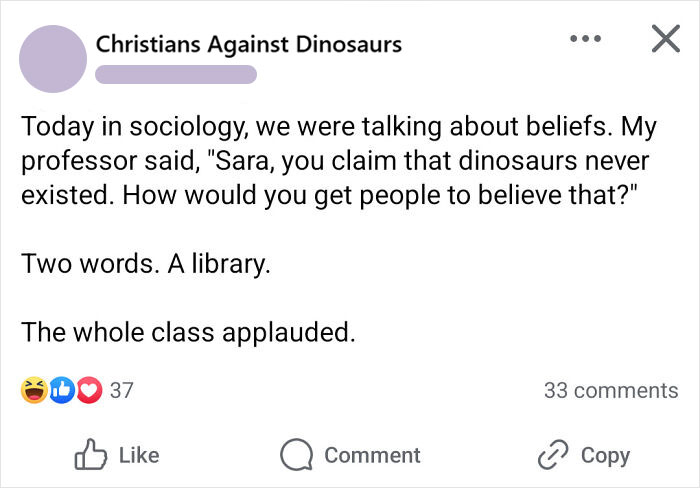Click the 'Two words. A library.' line
Viewport: 700px width, 488px height.
coord(146,266)
